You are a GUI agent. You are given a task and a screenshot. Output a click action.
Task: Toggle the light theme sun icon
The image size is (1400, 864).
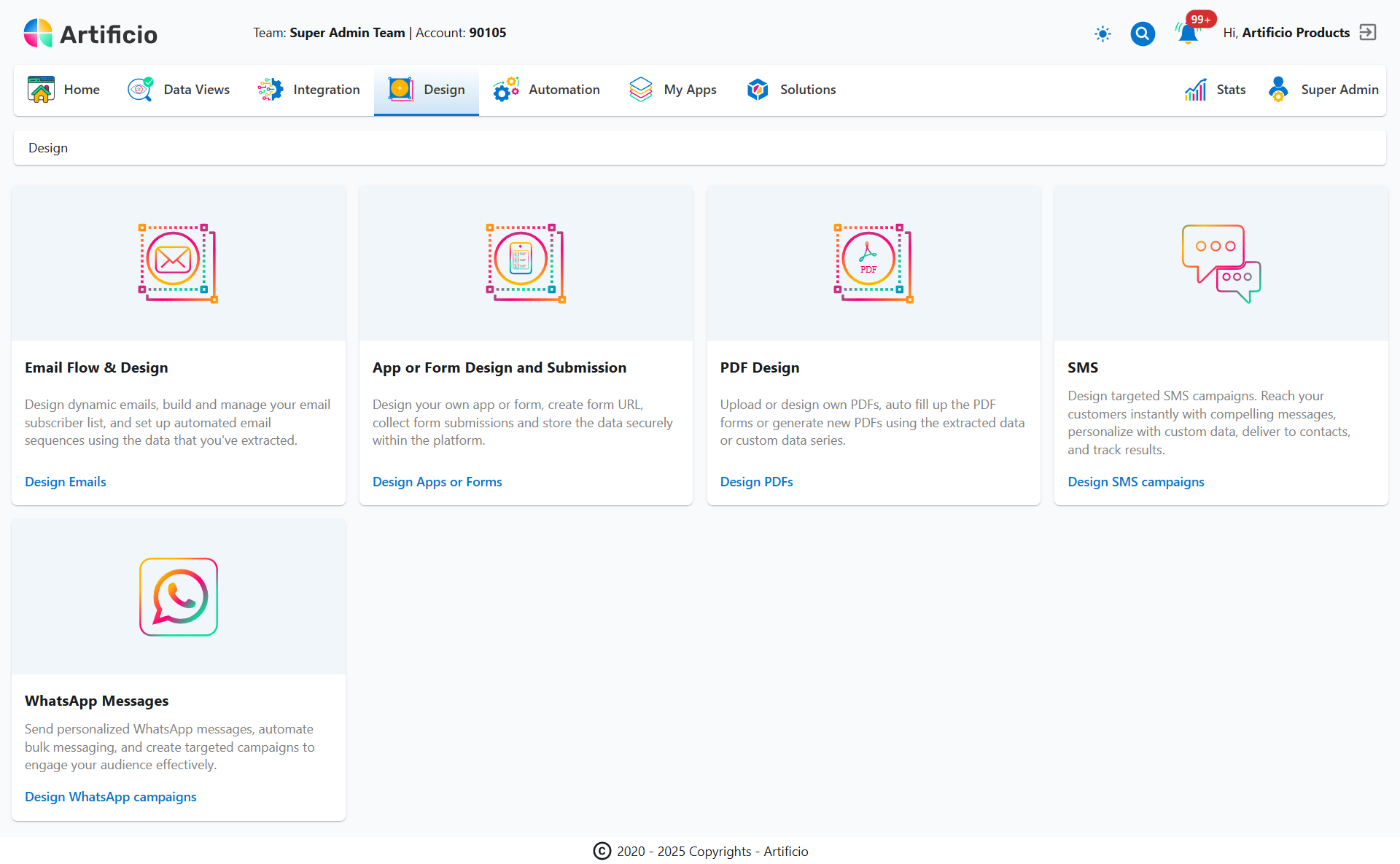coord(1102,34)
